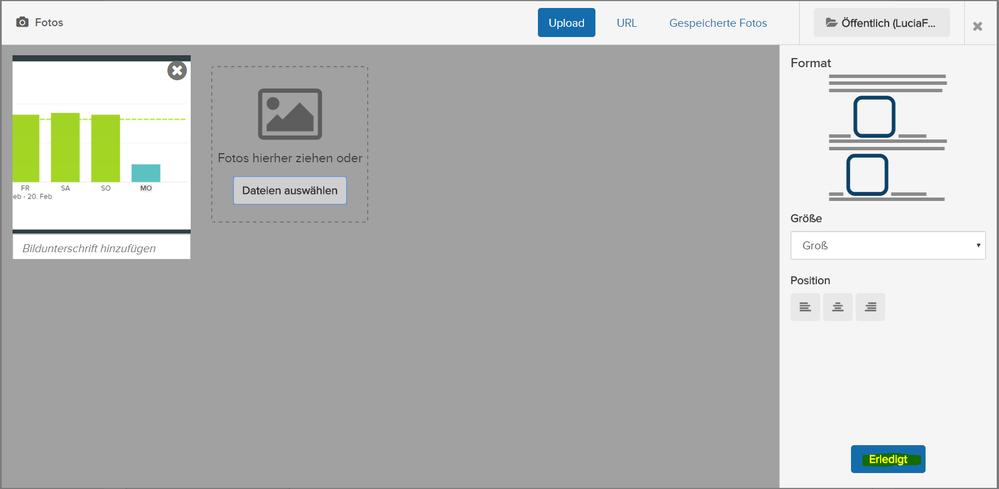The image size is (999, 489).
Task: Click the Größe dropdown arrow
Action: pos(977,245)
